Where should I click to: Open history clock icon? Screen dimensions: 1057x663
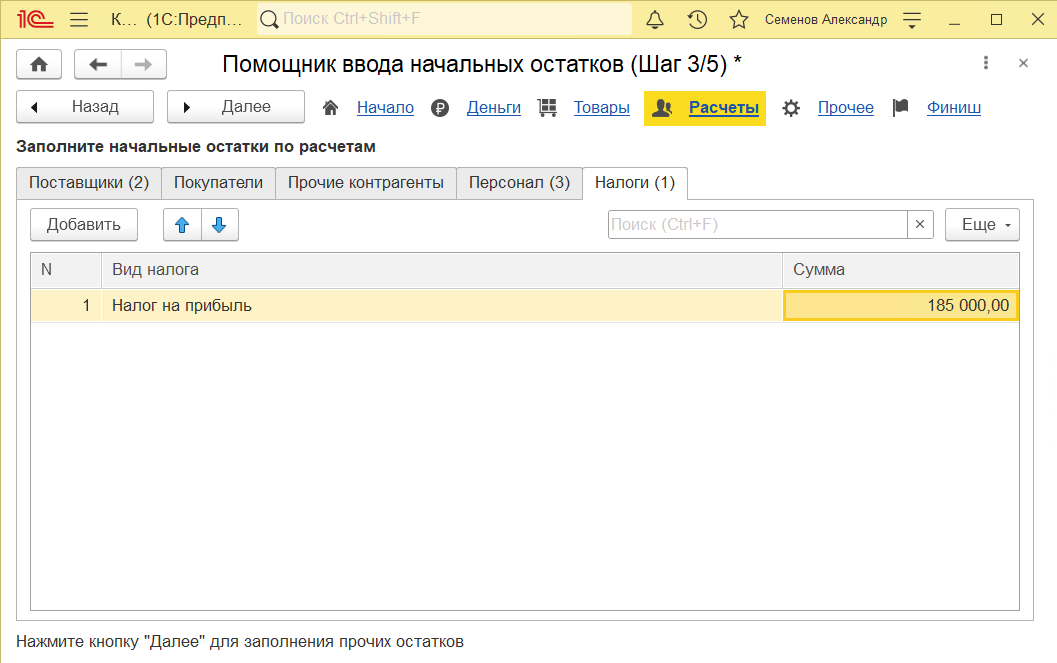(x=697, y=20)
